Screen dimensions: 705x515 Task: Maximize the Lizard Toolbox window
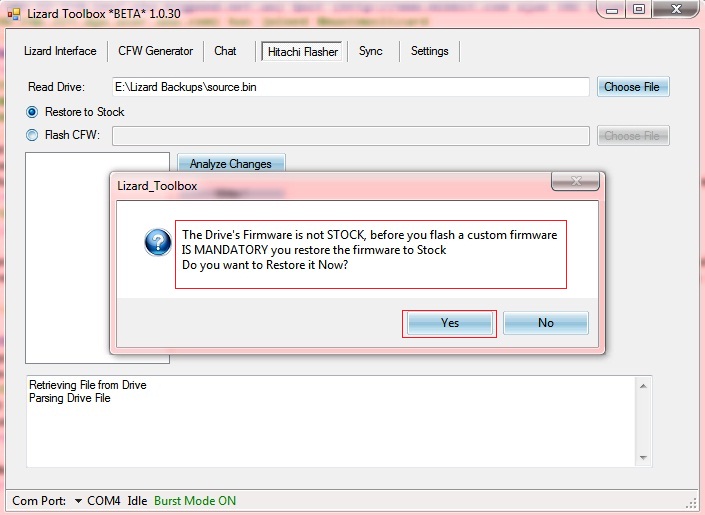point(639,9)
